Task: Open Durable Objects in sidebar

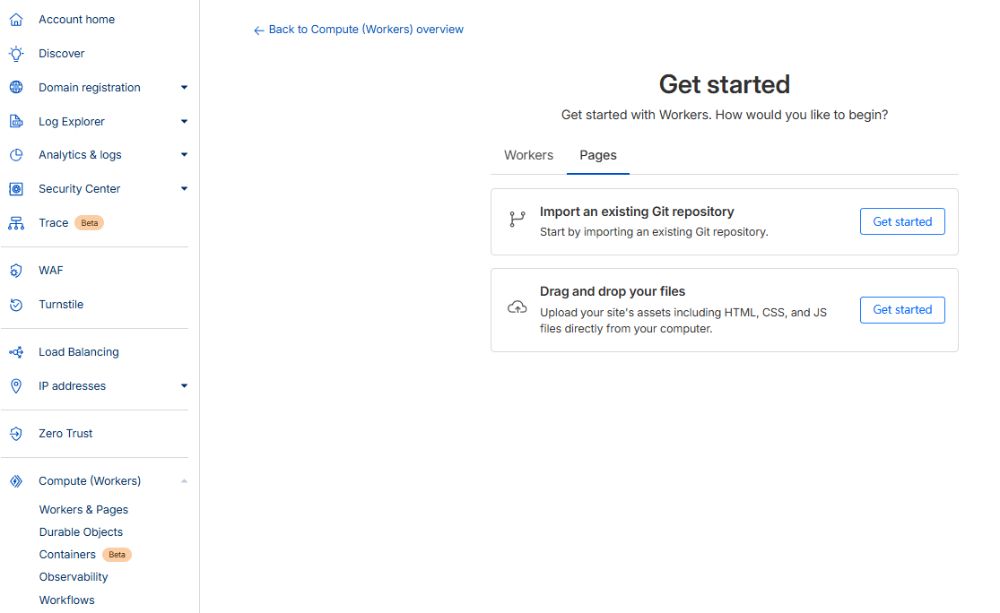Action: point(81,532)
